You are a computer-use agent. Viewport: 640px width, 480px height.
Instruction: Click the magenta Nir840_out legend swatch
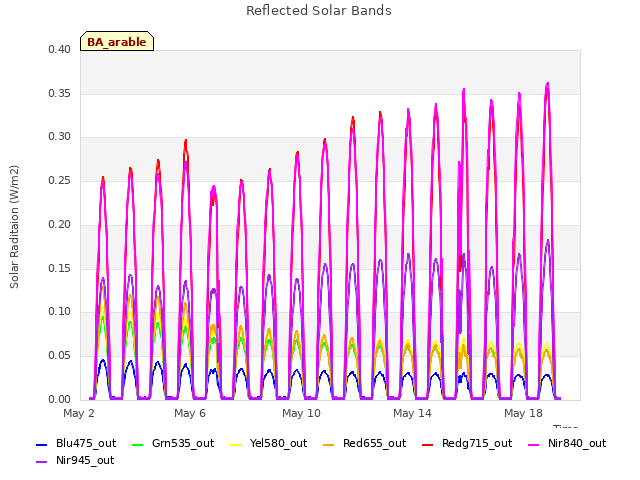coord(533,444)
